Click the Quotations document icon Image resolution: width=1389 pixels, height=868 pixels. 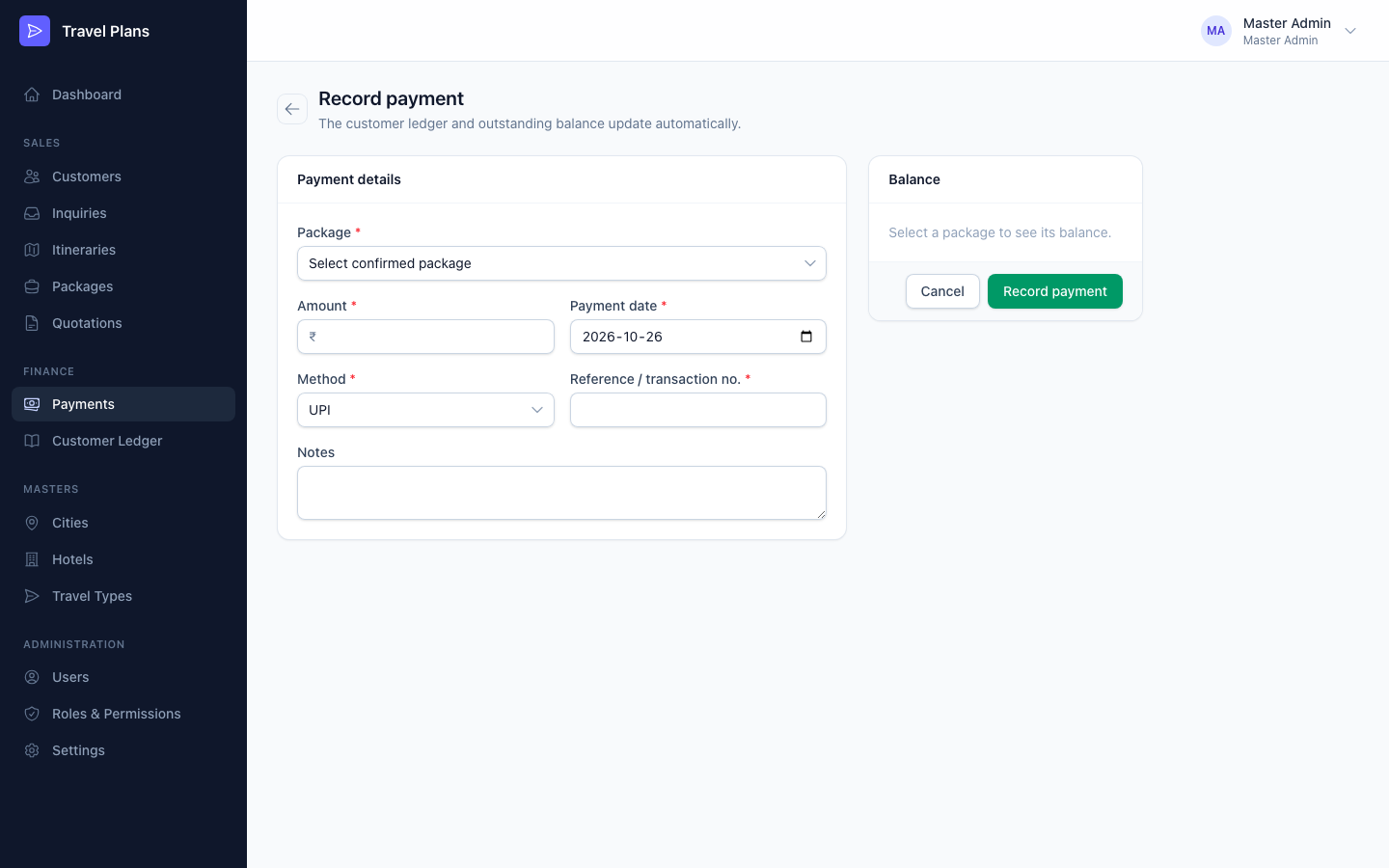coord(32,323)
